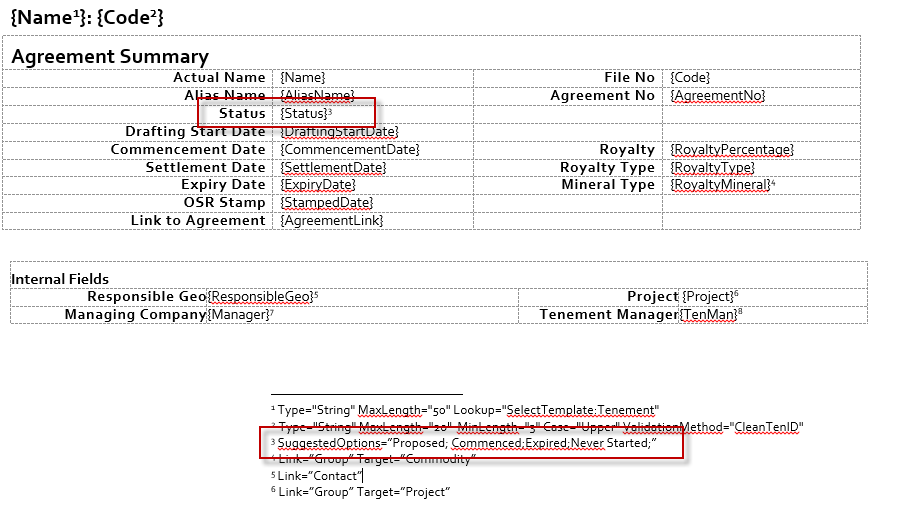Click the {ResponsibleGeo} field
Viewport: 901px width, 526px height.
tap(260, 297)
